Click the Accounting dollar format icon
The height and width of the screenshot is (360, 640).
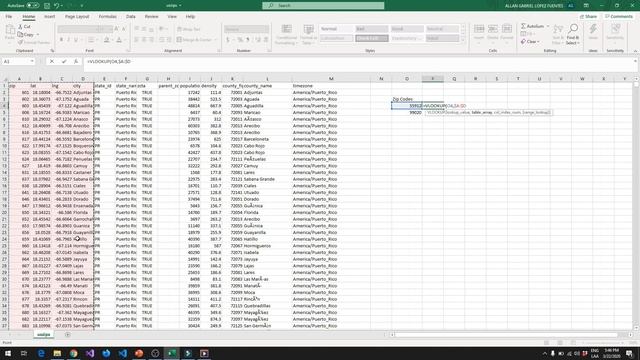(x=228, y=40)
